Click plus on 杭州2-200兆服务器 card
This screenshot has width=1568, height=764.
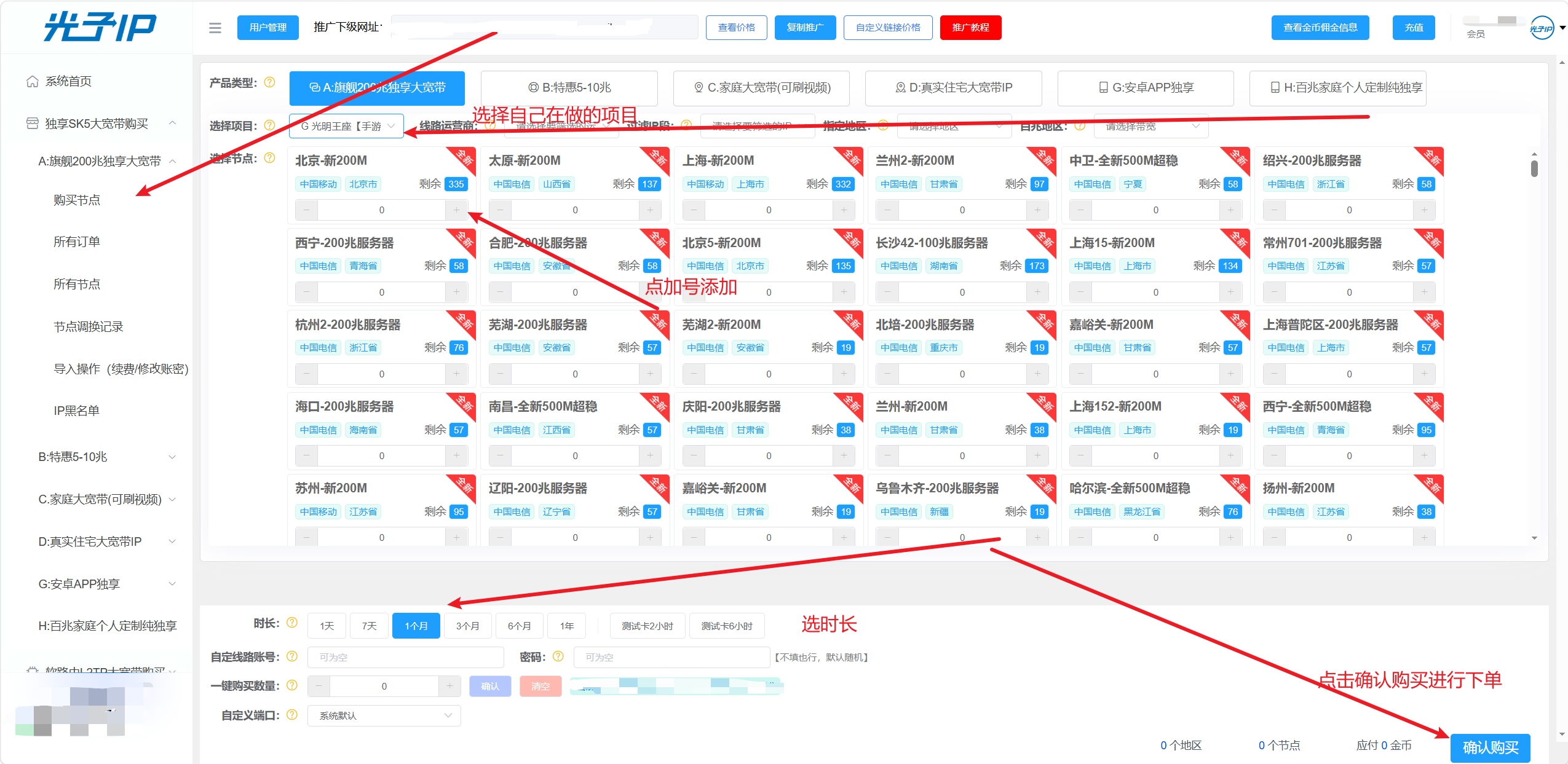[x=456, y=374]
